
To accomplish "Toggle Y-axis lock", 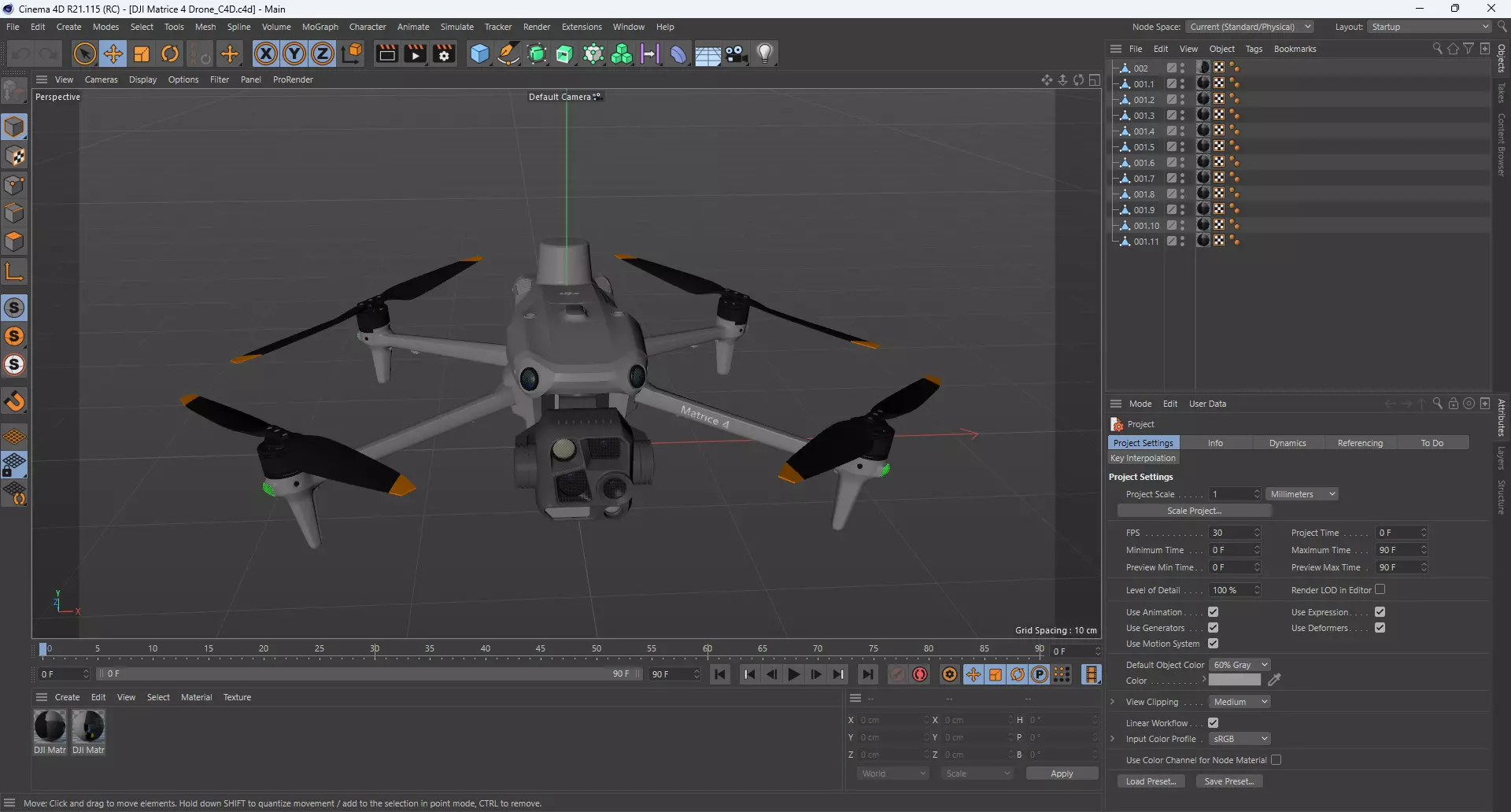I will (294, 54).
